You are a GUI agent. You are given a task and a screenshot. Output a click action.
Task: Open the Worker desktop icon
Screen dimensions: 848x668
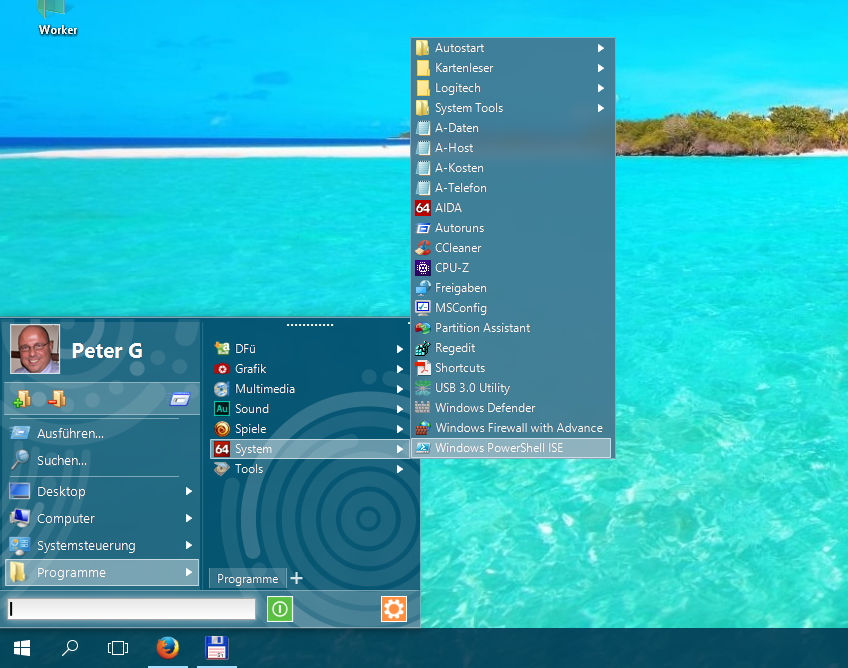coord(57,18)
